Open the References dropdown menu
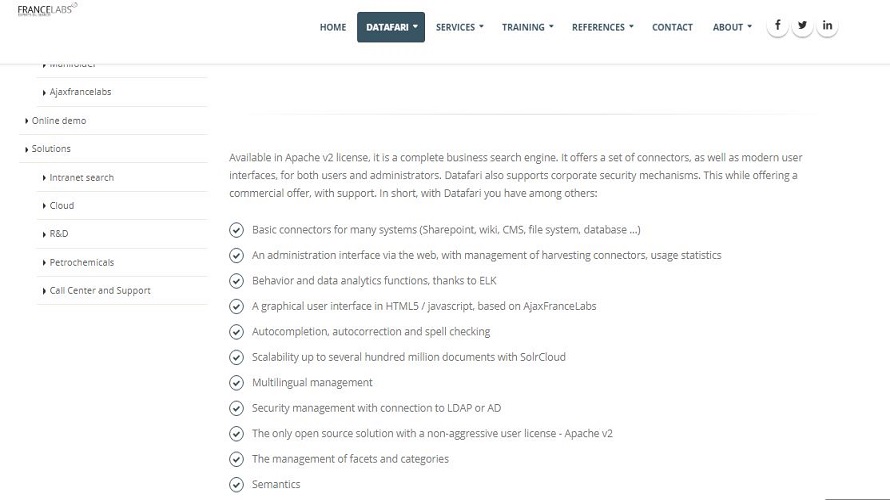 (x=602, y=27)
